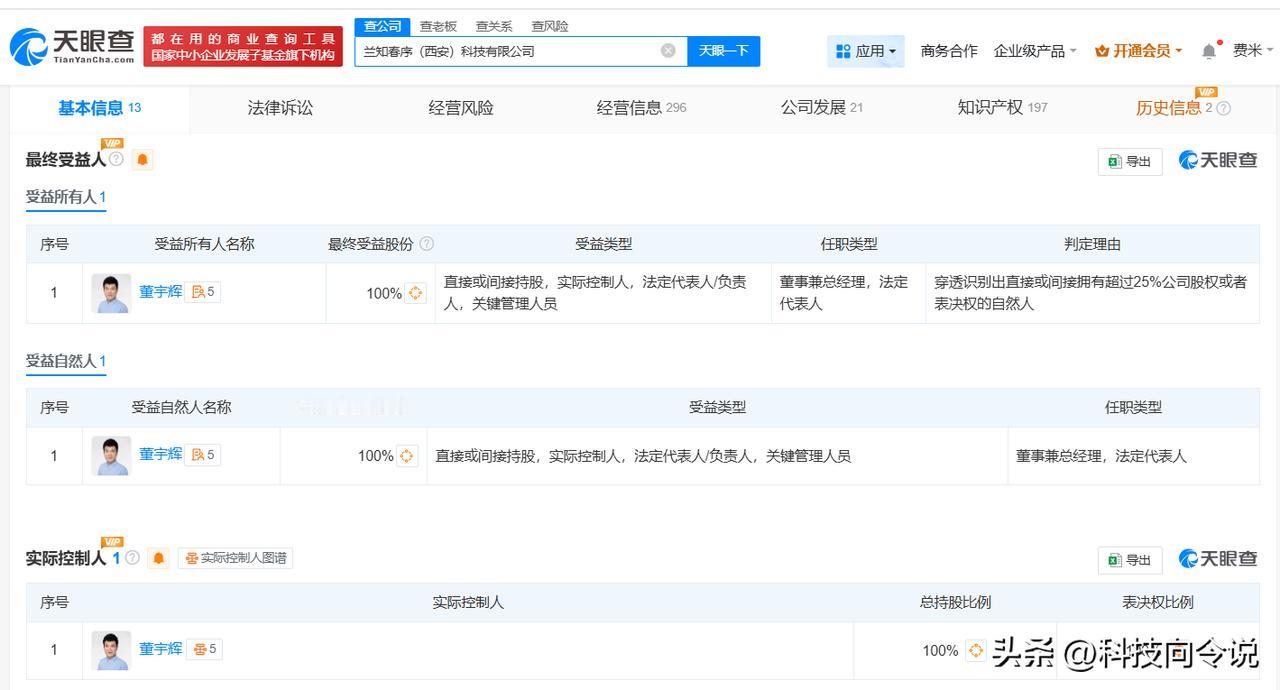Click 董事兼总经理，法定代表人 in 受益自然人 row
Screen dimensions: 1280x690
pos(1101,456)
